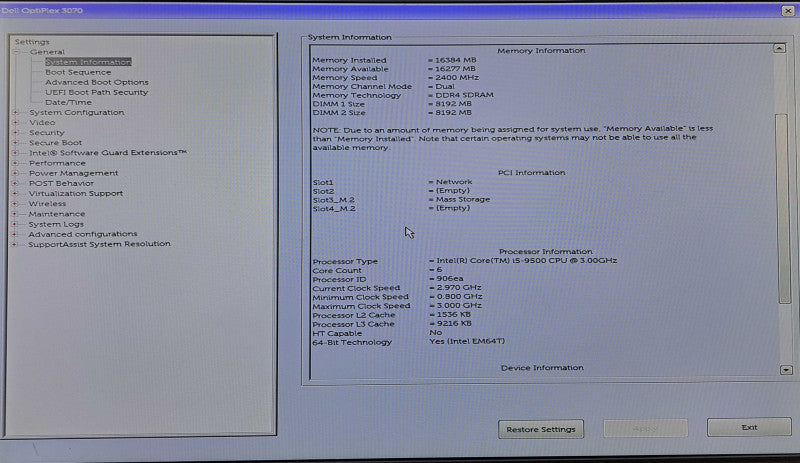800x463 pixels.
Task: Click the Device Information heading
Action: 542,368
